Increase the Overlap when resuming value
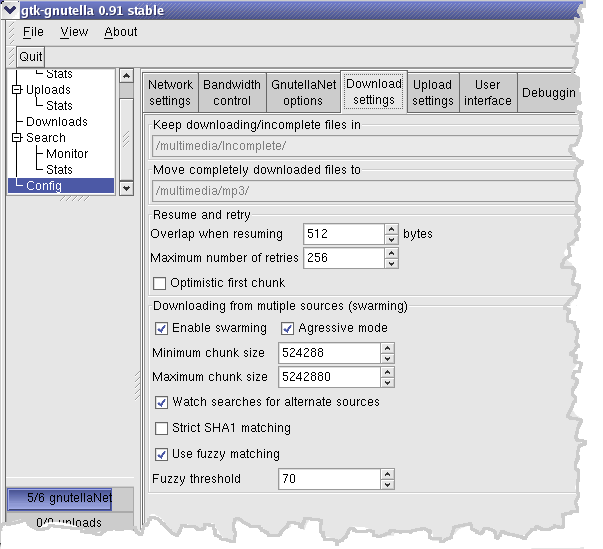603x549 pixels. pos(390,229)
